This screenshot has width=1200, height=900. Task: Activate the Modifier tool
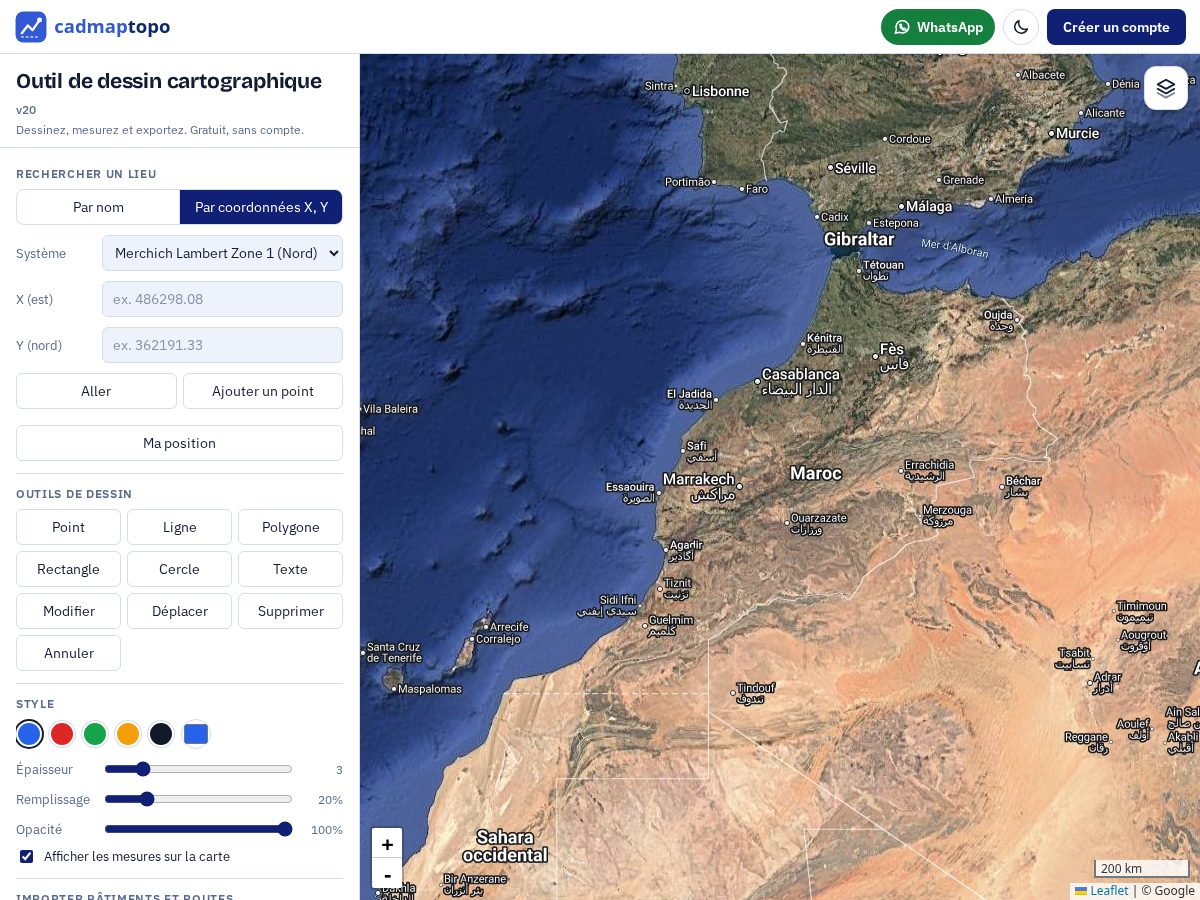tap(68, 611)
